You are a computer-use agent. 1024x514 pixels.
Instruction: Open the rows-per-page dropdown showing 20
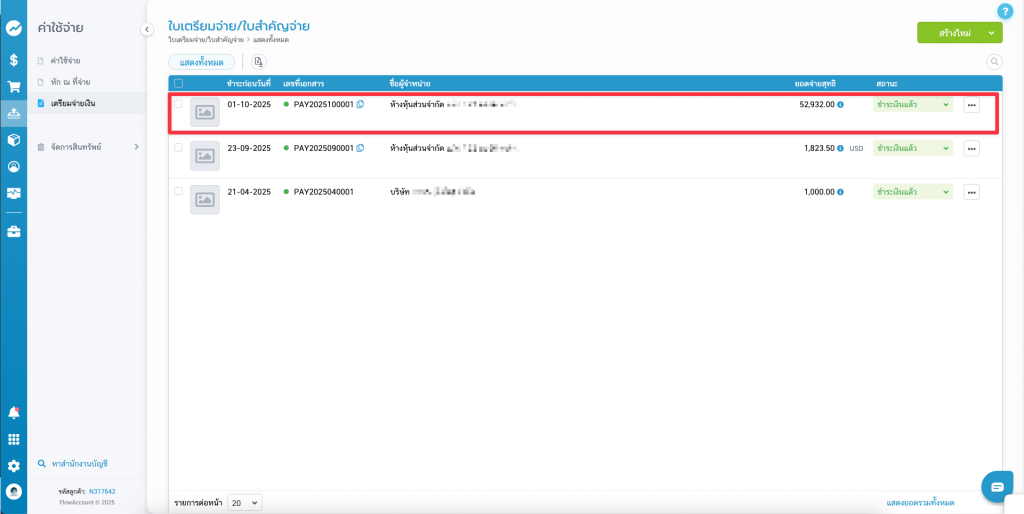tap(244, 502)
